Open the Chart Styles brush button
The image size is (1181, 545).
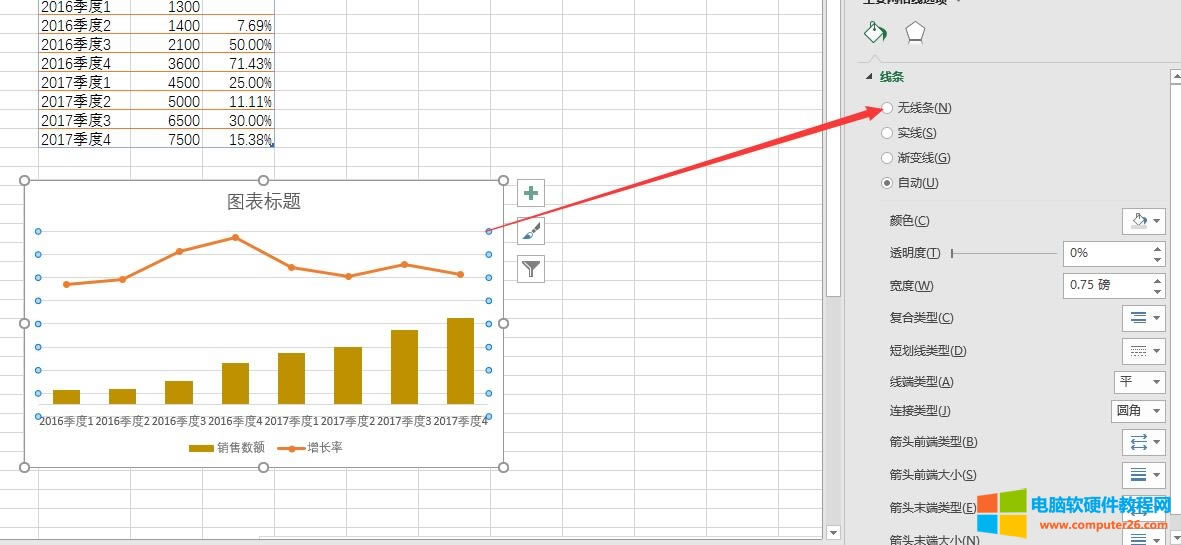(531, 231)
